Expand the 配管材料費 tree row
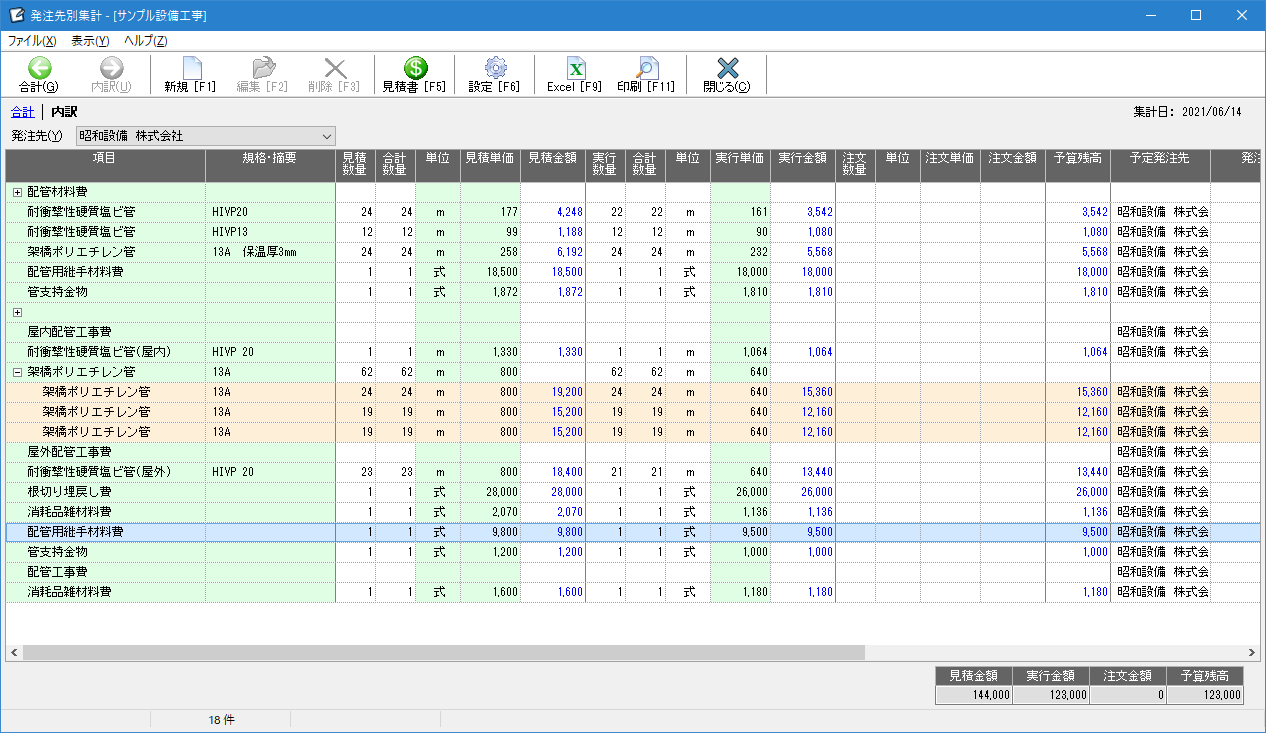Screen dimensions: 1266x733 [17, 192]
